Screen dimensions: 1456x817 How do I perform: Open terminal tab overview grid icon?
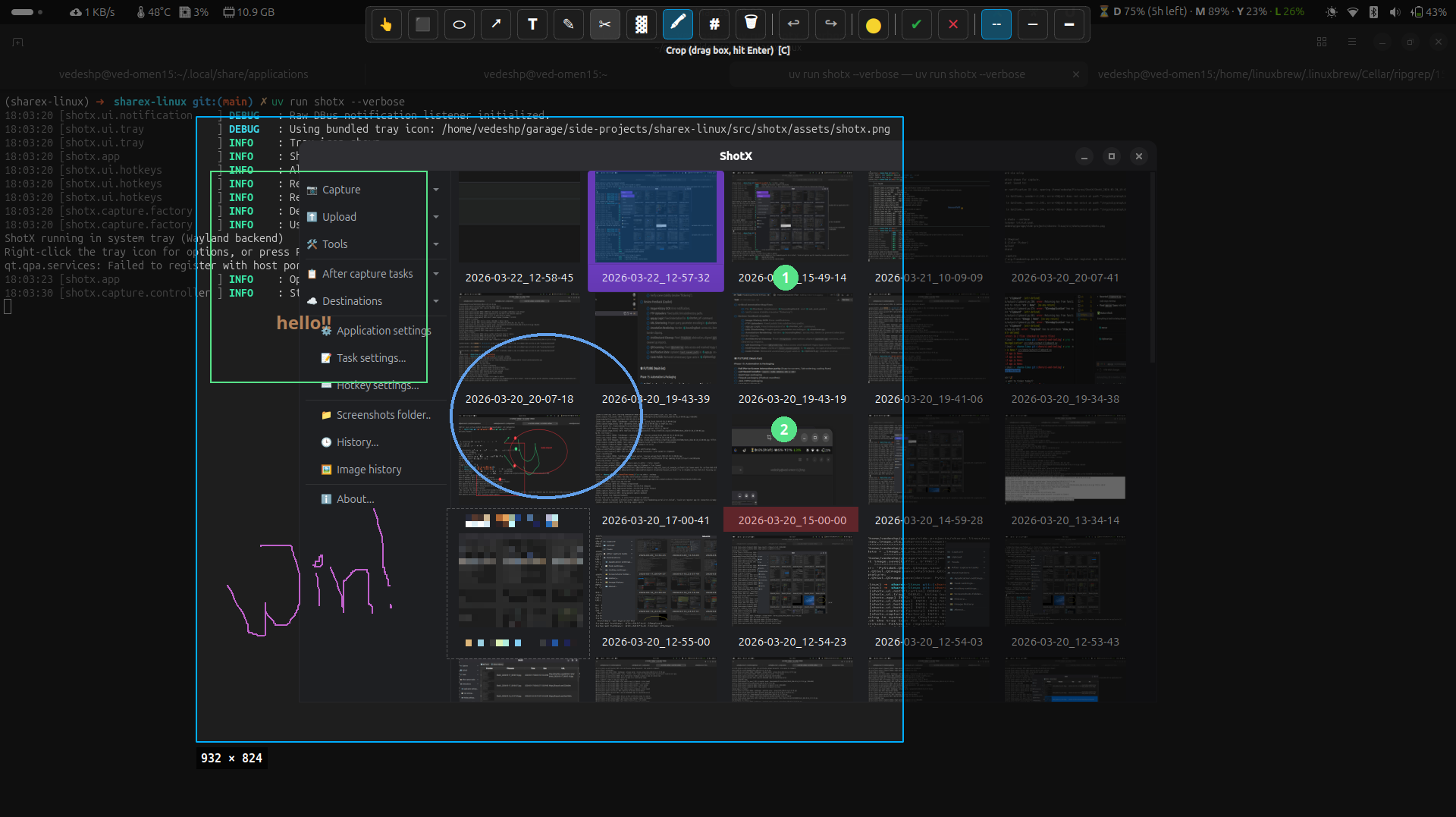tap(1322, 42)
